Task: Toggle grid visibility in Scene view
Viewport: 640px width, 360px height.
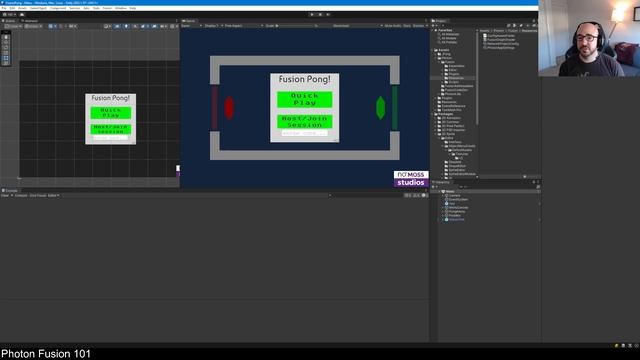Action: click(51, 26)
